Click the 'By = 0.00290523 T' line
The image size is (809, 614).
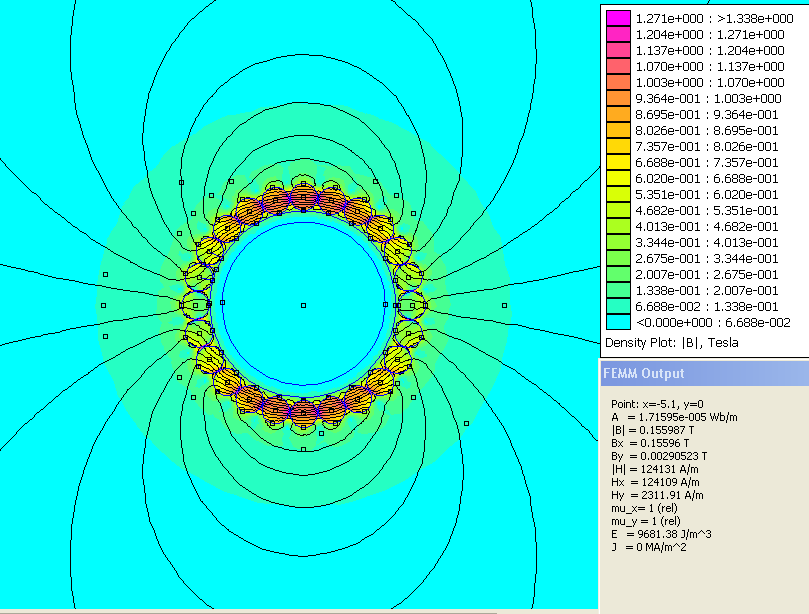tap(659, 456)
